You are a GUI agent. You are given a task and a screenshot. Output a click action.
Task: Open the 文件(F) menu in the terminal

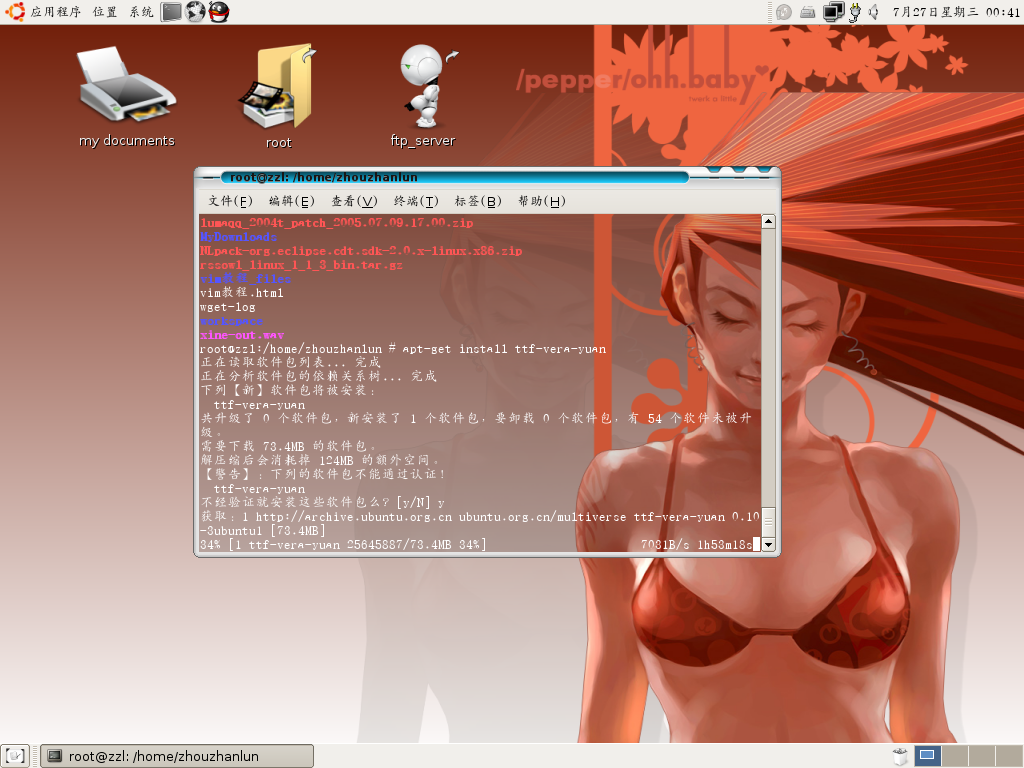tap(230, 201)
